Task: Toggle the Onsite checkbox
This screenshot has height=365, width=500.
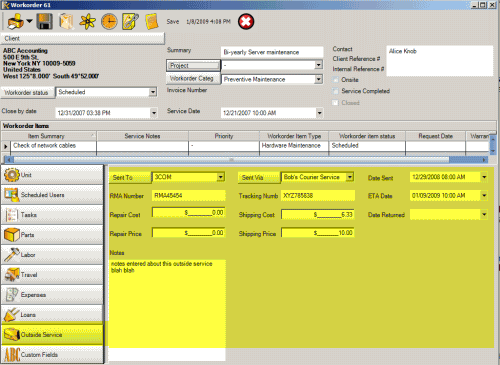Action: click(x=335, y=80)
